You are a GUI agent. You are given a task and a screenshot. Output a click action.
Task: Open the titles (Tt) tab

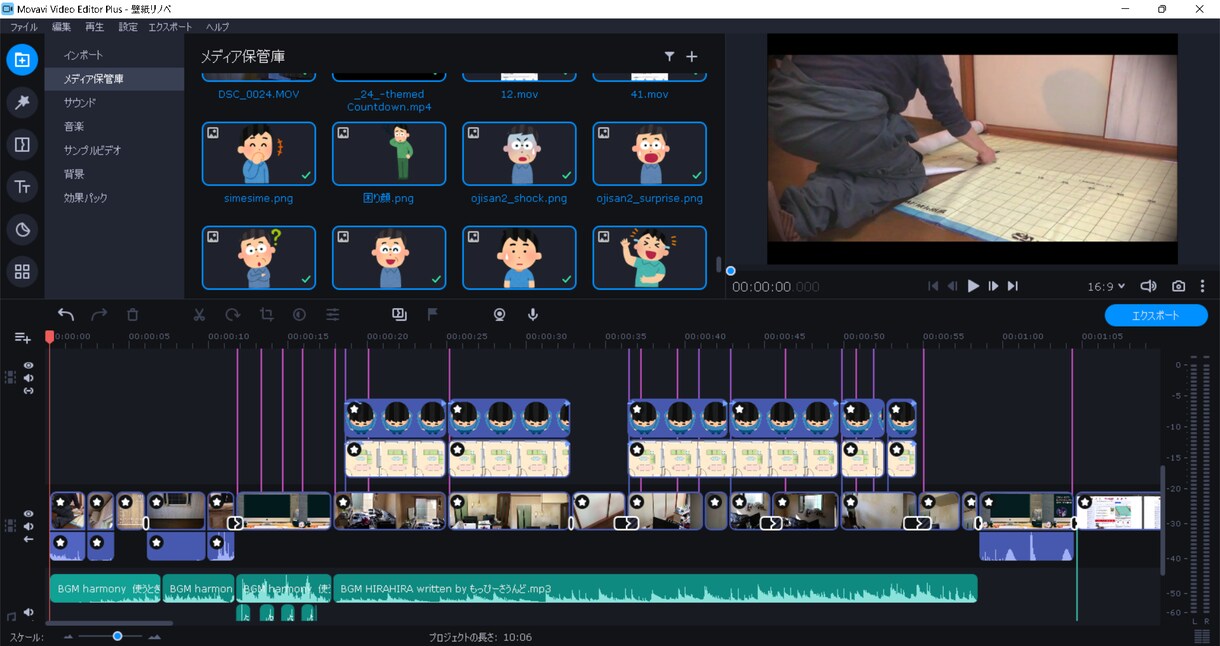22,187
